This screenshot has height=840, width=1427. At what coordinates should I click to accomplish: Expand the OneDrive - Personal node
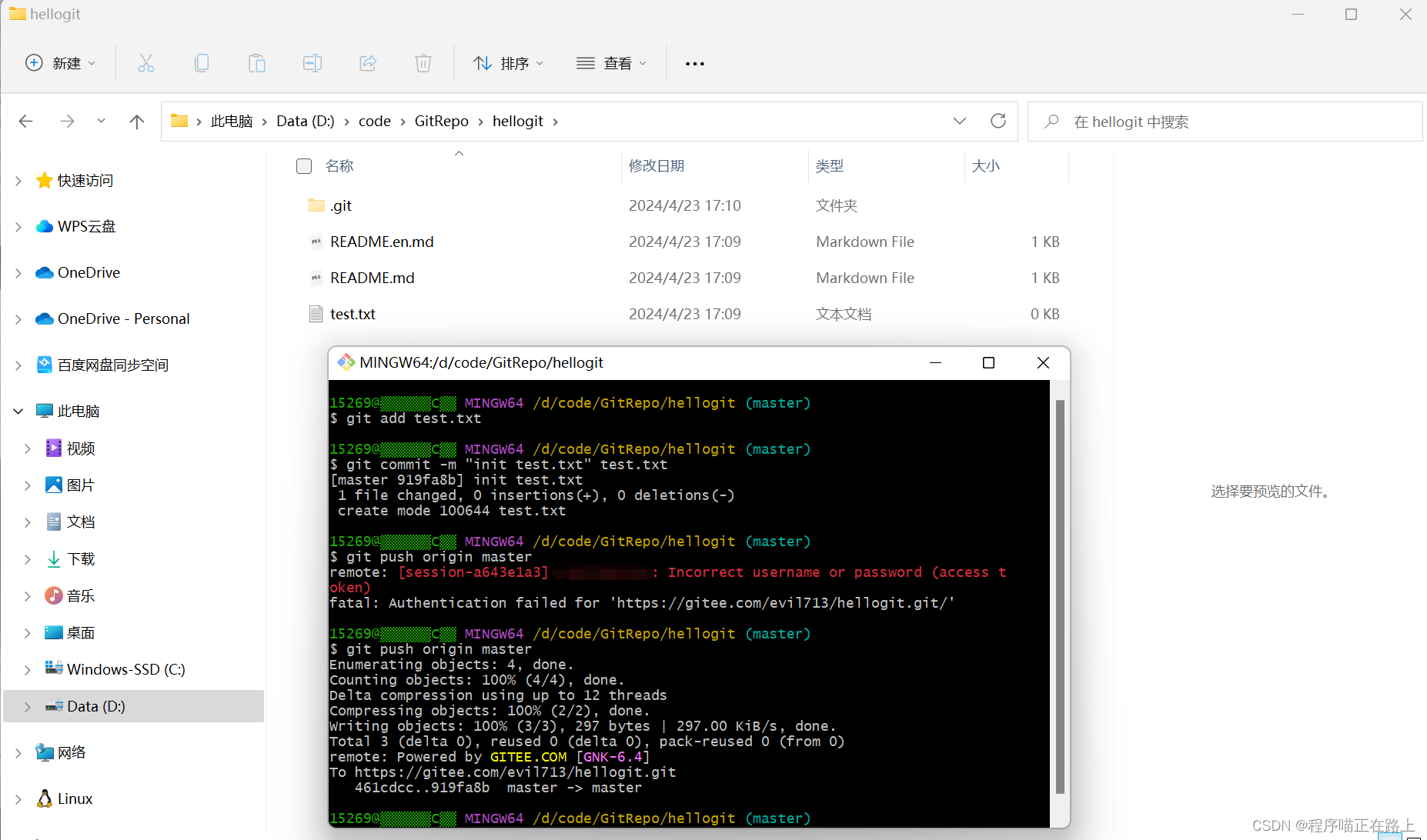tap(18, 319)
